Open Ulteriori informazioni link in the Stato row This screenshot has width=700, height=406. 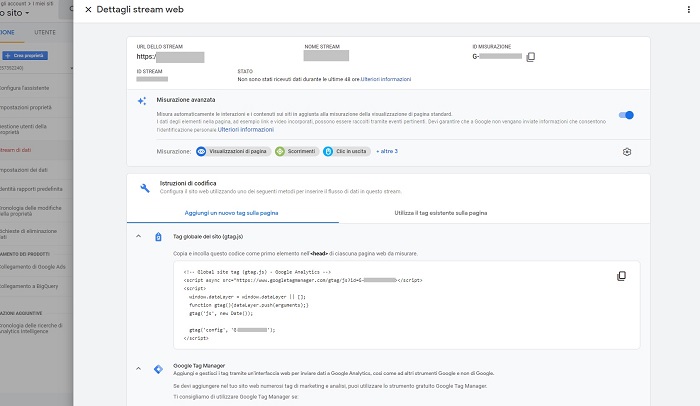pos(386,79)
